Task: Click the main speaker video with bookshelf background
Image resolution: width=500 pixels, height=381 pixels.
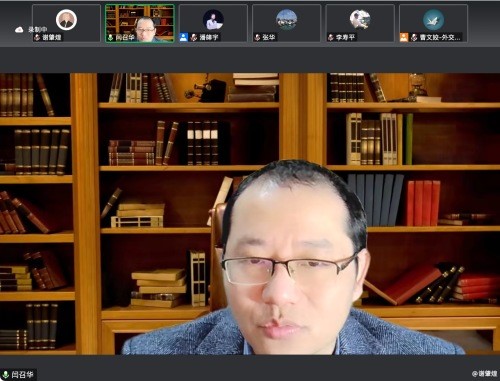Action: [250, 214]
